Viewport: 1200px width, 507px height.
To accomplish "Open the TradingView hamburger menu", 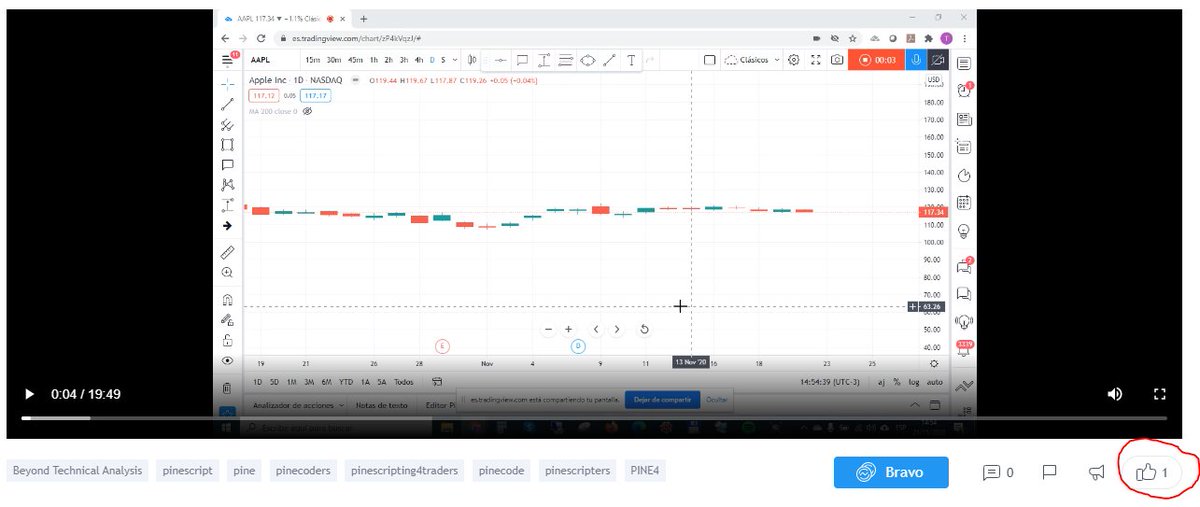I will (228, 59).
